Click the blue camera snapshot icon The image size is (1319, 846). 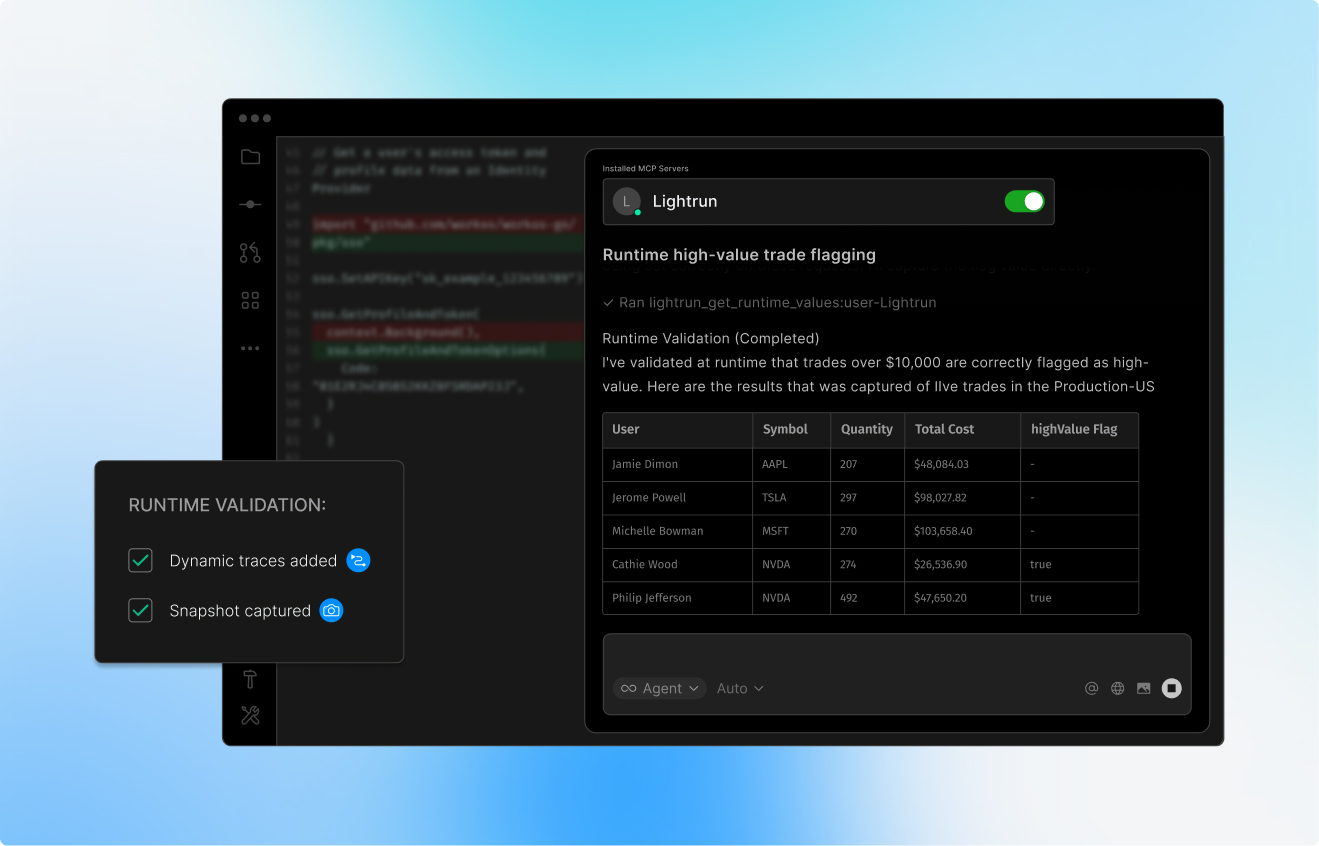331,611
